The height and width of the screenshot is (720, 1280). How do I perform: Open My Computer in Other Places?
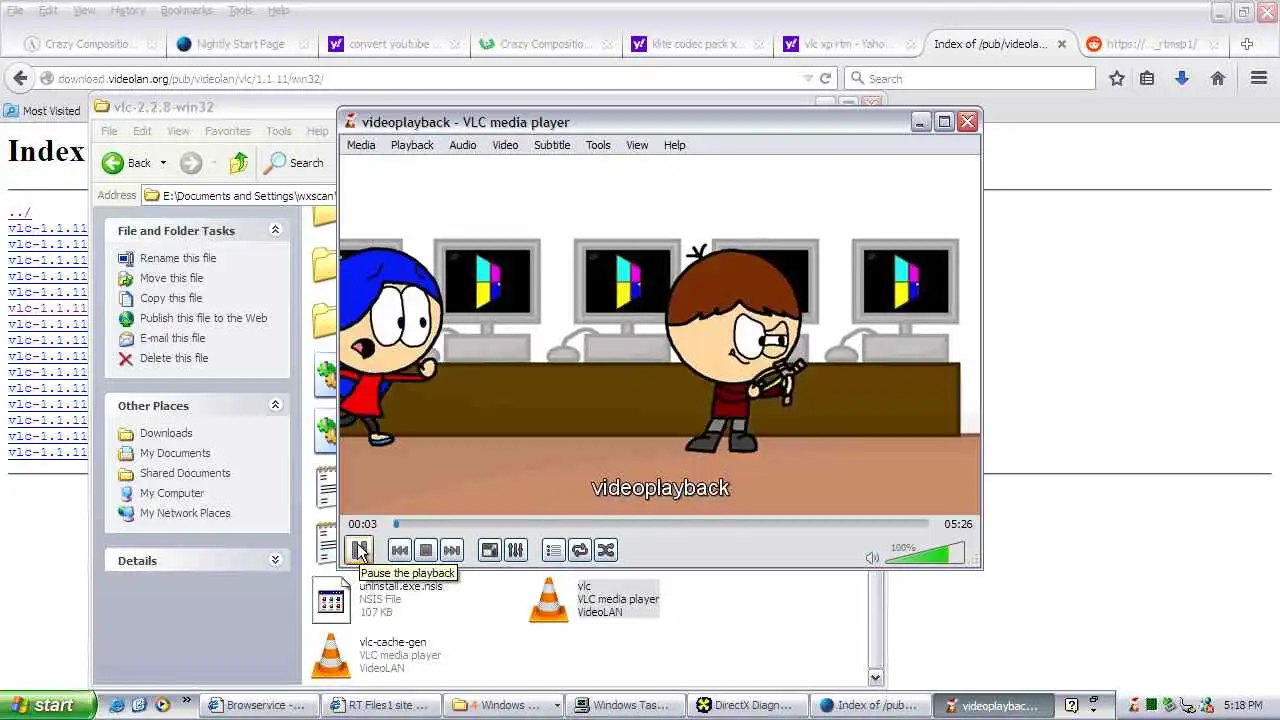[x=172, y=493]
